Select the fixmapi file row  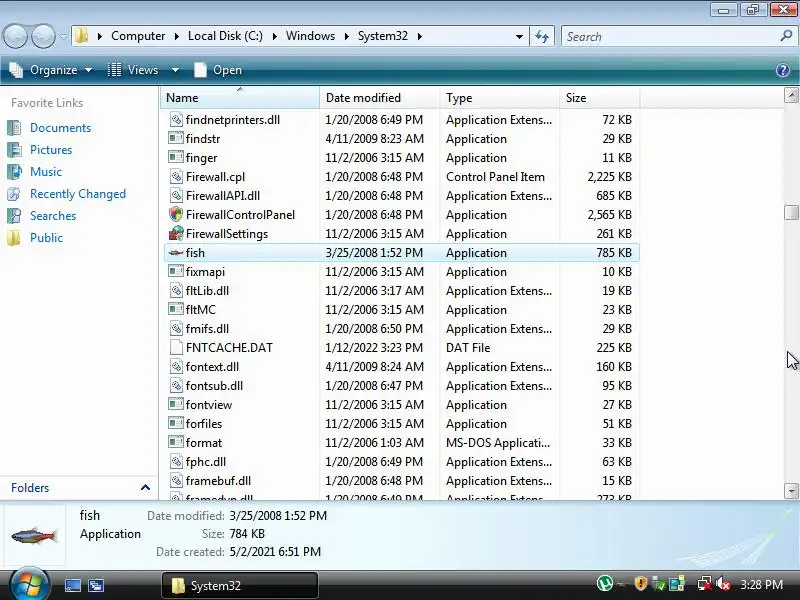tap(402, 272)
